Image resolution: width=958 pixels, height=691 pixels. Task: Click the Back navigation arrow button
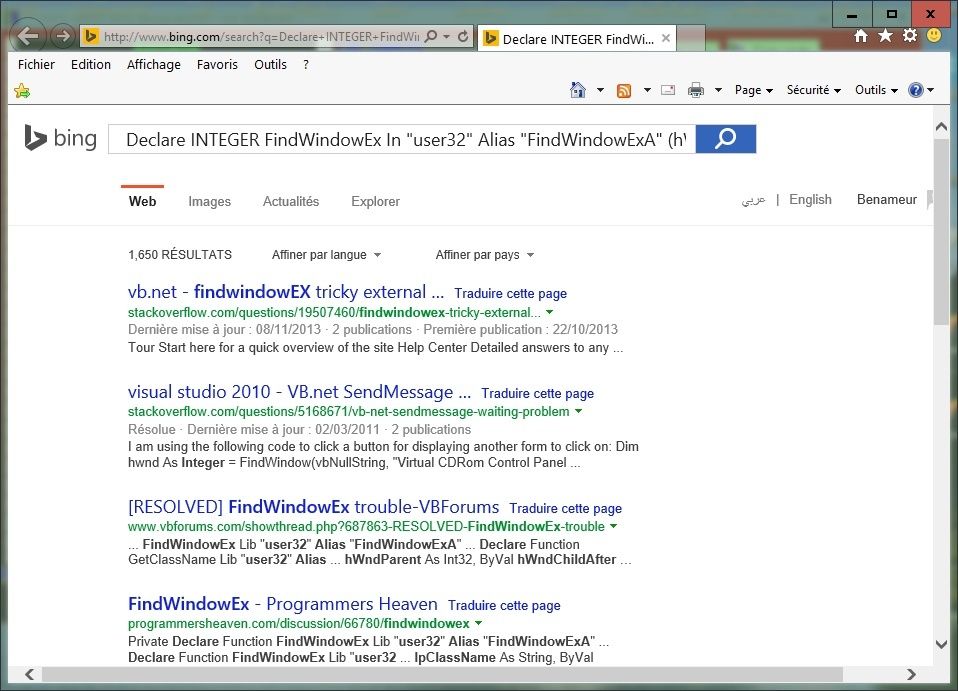[28, 37]
